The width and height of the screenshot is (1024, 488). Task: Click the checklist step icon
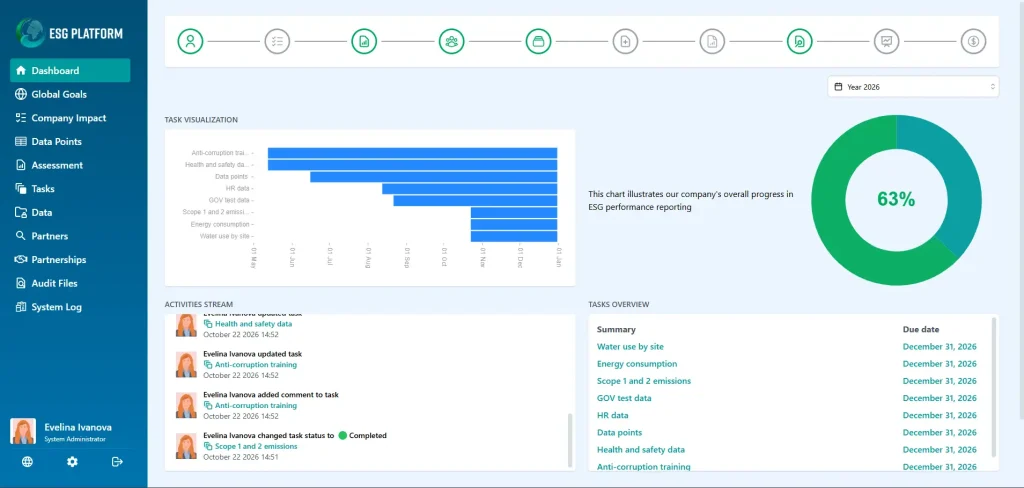(x=278, y=41)
